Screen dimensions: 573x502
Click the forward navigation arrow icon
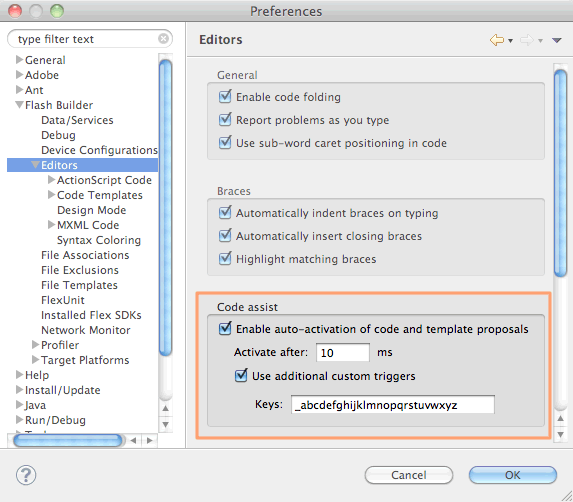pyautogui.click(x=527, y=40)
